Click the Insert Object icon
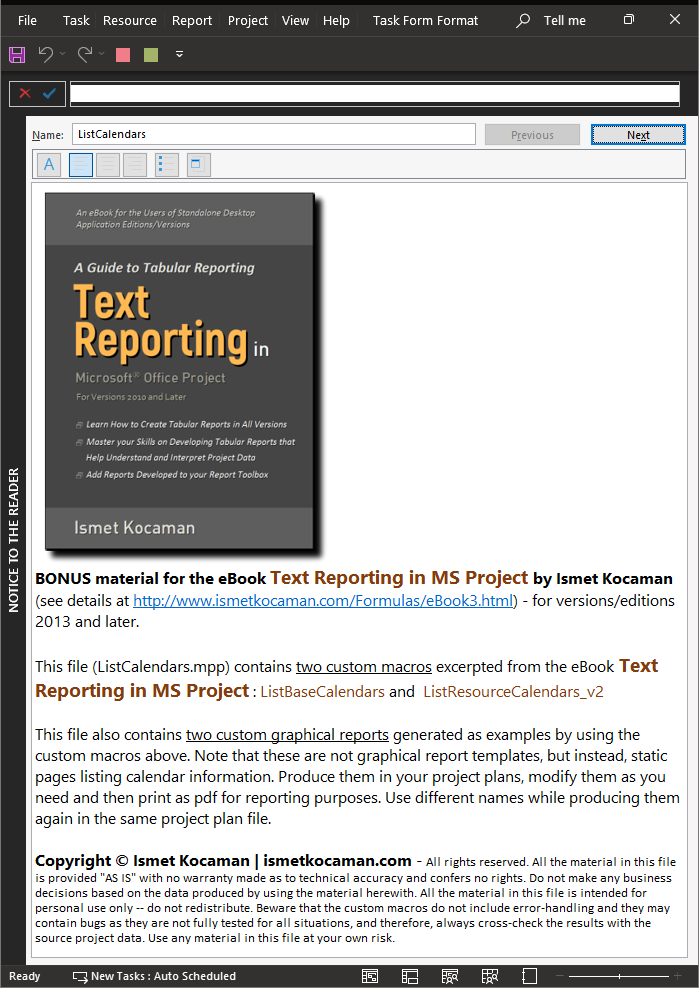699x988 pixels. tap(199, 165)
